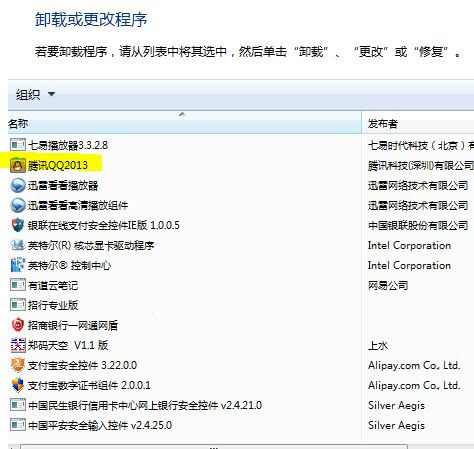This screenshot has height=449, width=474.
Task: Click the horizontal scrollbar at bottom
Action: (214, 447)
